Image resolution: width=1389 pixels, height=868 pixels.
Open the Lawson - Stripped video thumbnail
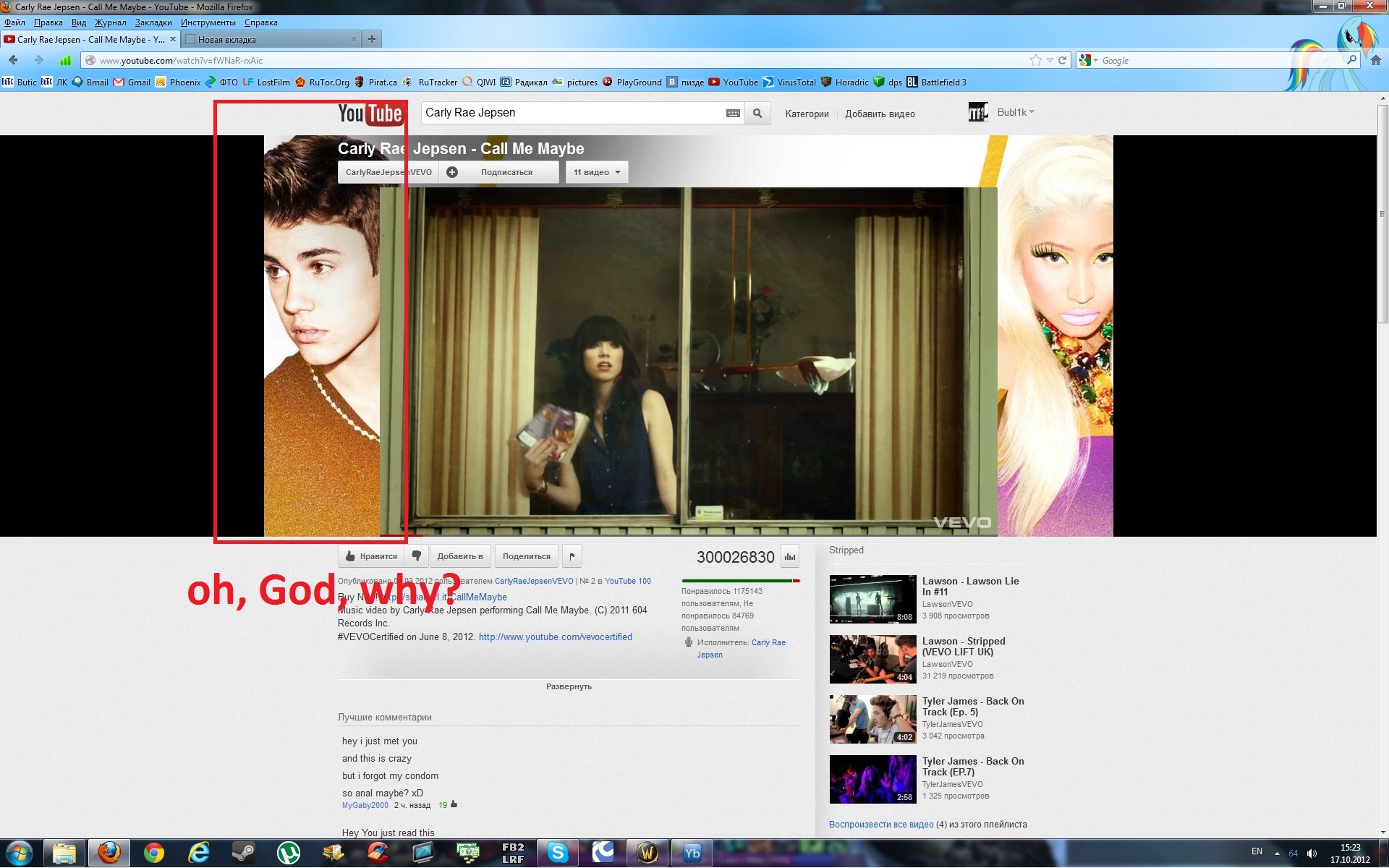point(872,659)
